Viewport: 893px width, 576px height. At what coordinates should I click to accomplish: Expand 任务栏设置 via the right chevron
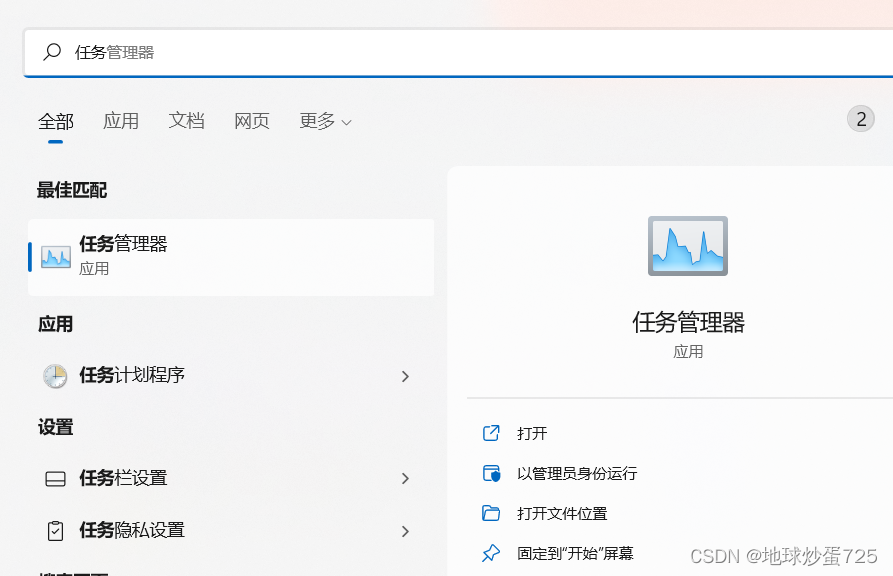(x=405, y=479)
